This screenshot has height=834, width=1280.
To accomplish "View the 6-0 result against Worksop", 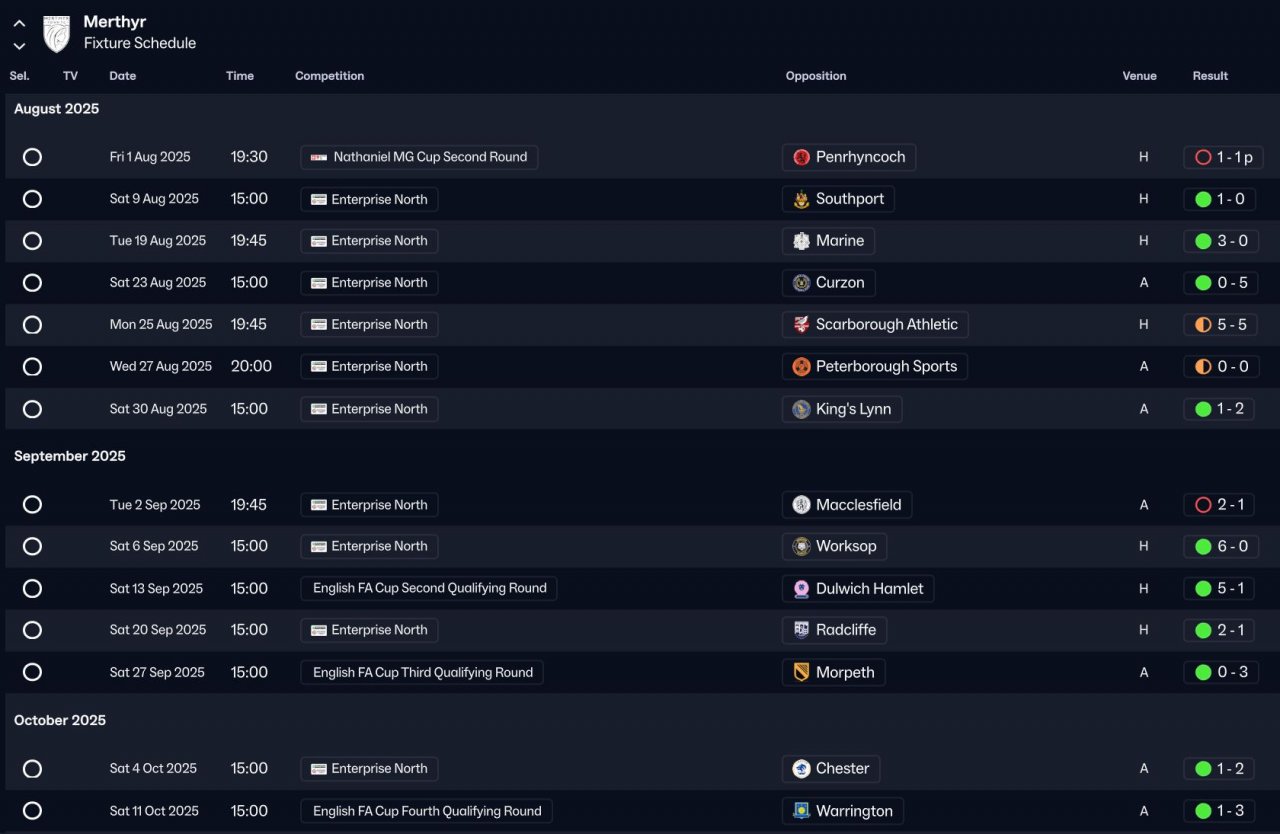I will tap(1220, 547).
